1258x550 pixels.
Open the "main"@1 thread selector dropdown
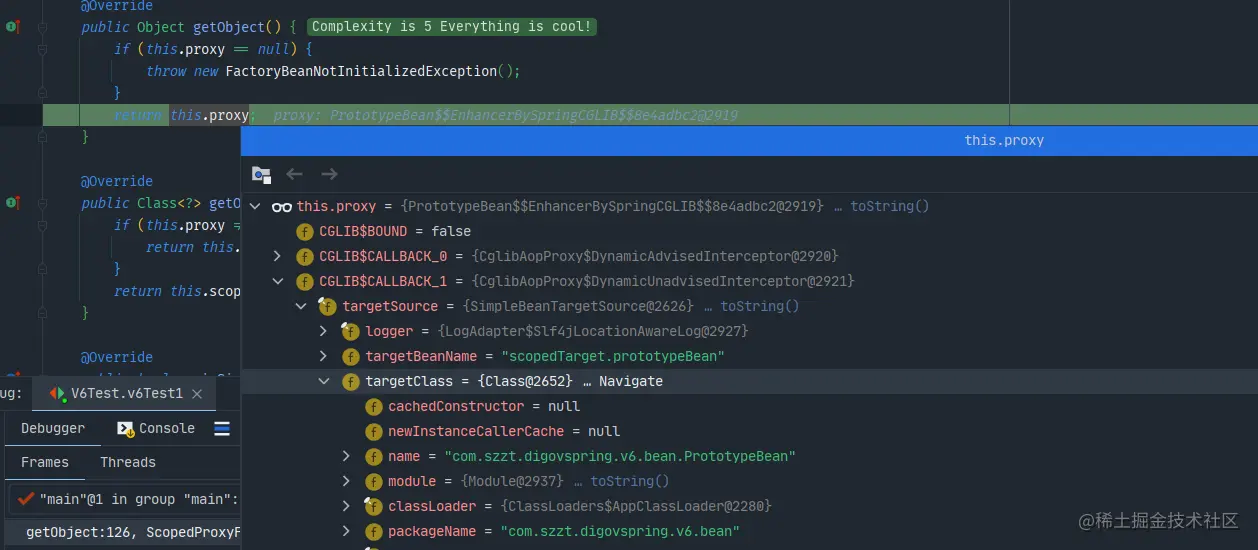click(x=125, y=498)
